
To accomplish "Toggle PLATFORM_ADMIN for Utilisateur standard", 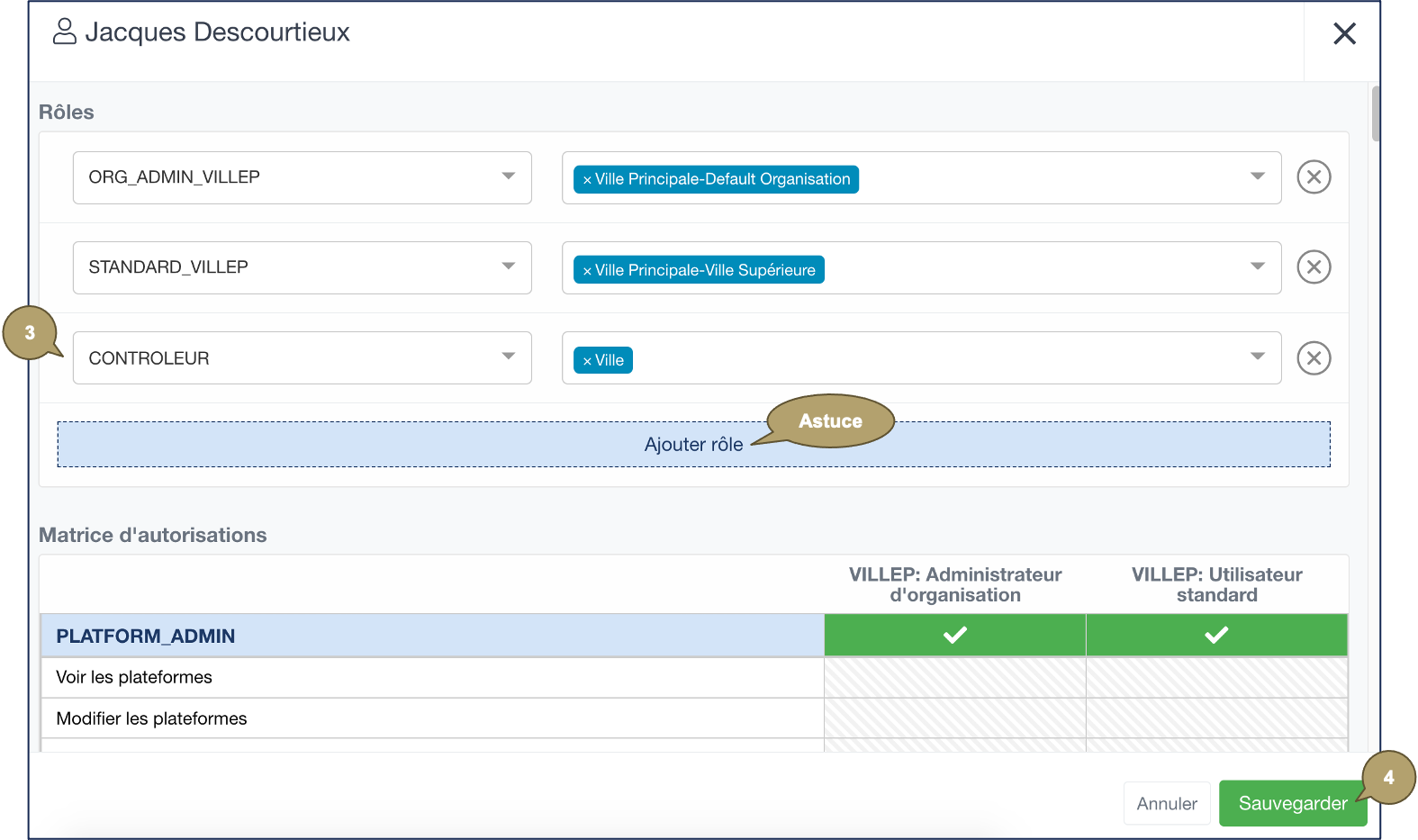I will pyautogui.click(x=1216, y=636).
